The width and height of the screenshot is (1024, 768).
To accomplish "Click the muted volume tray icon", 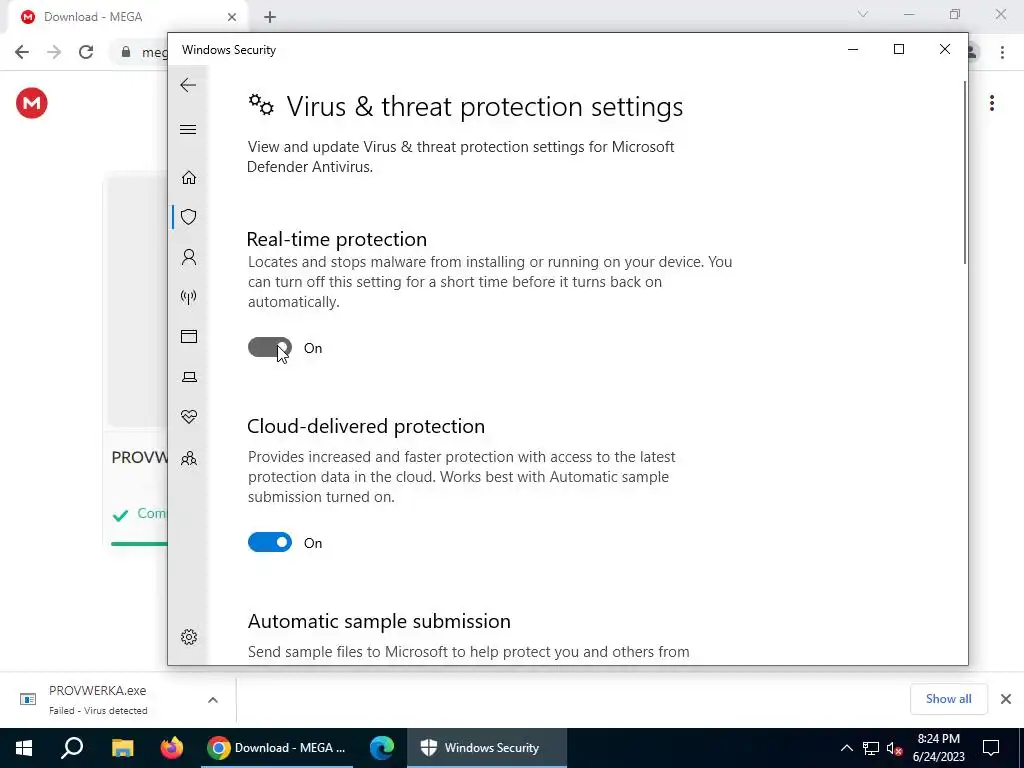I will (x=894, y=748).
